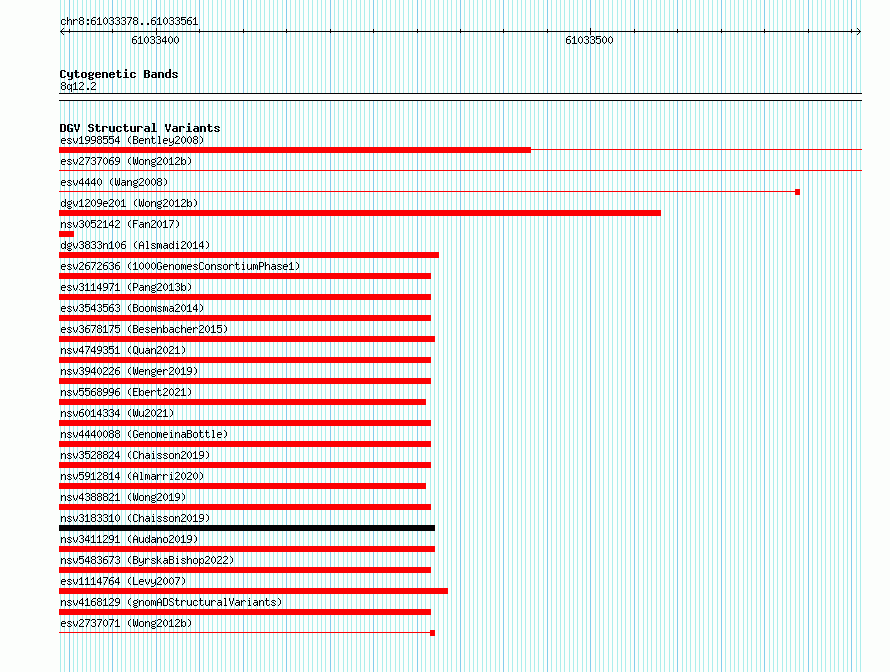
Task: Click esv2672636 (1000GenomesConsortiumPhase1) label
Action: (180, 266)
